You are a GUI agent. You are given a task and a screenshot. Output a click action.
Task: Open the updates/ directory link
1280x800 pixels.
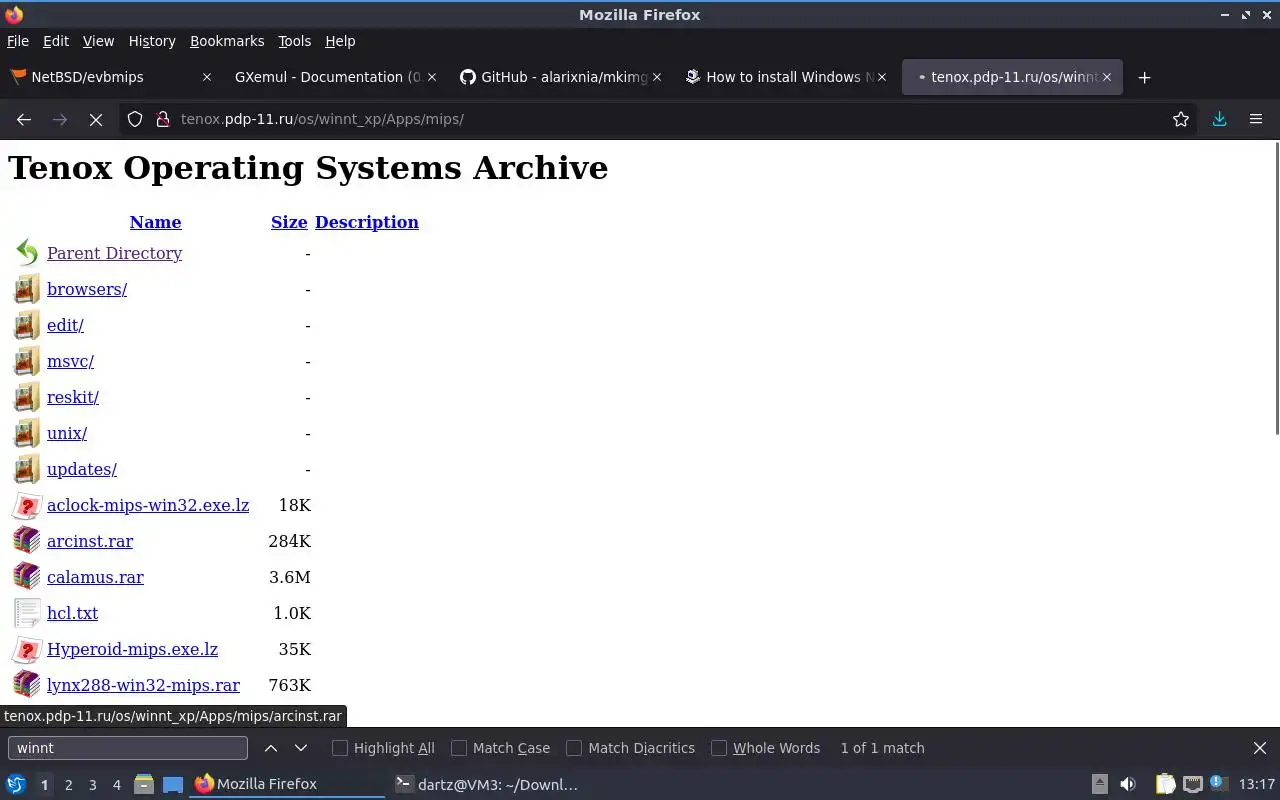click(82, 469)
